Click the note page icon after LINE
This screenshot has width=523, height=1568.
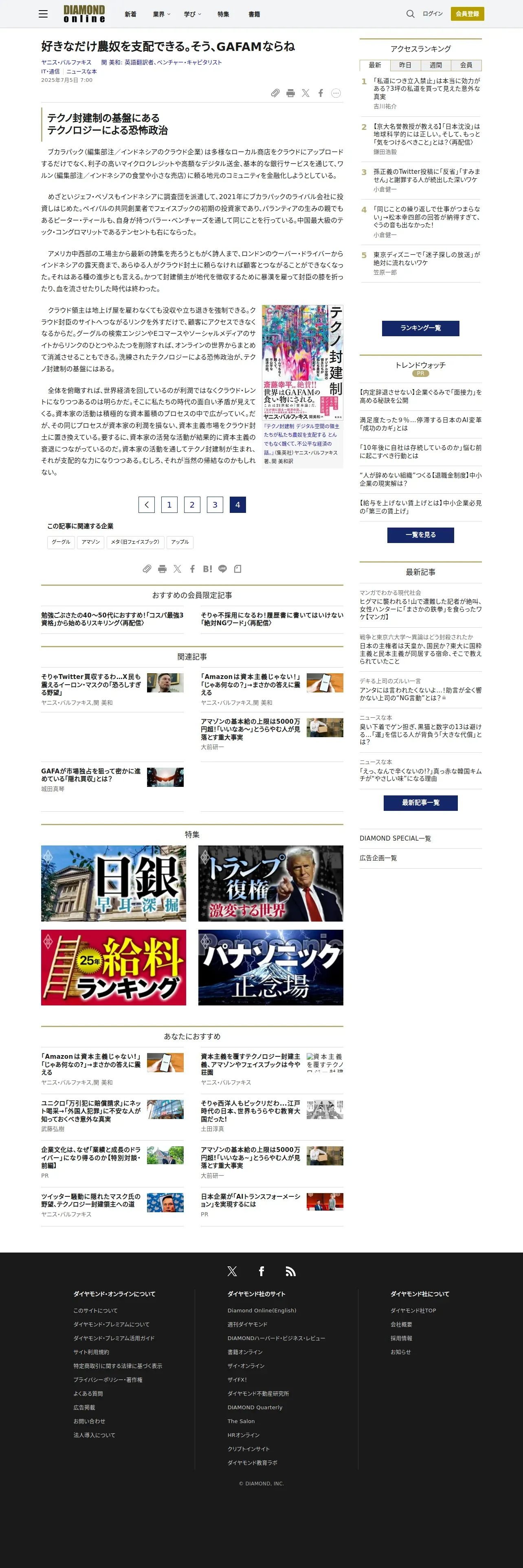(x=238, y=569)
